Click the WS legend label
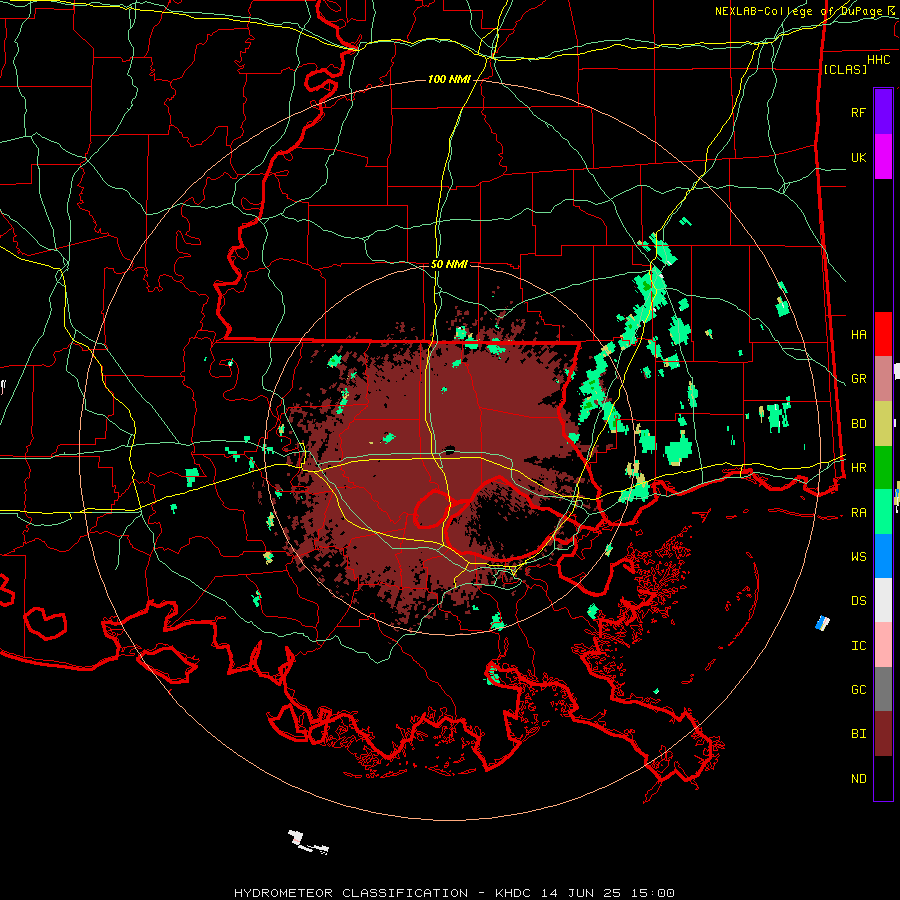The width and height of the screenshot is (900, 900). coord(858,556)
